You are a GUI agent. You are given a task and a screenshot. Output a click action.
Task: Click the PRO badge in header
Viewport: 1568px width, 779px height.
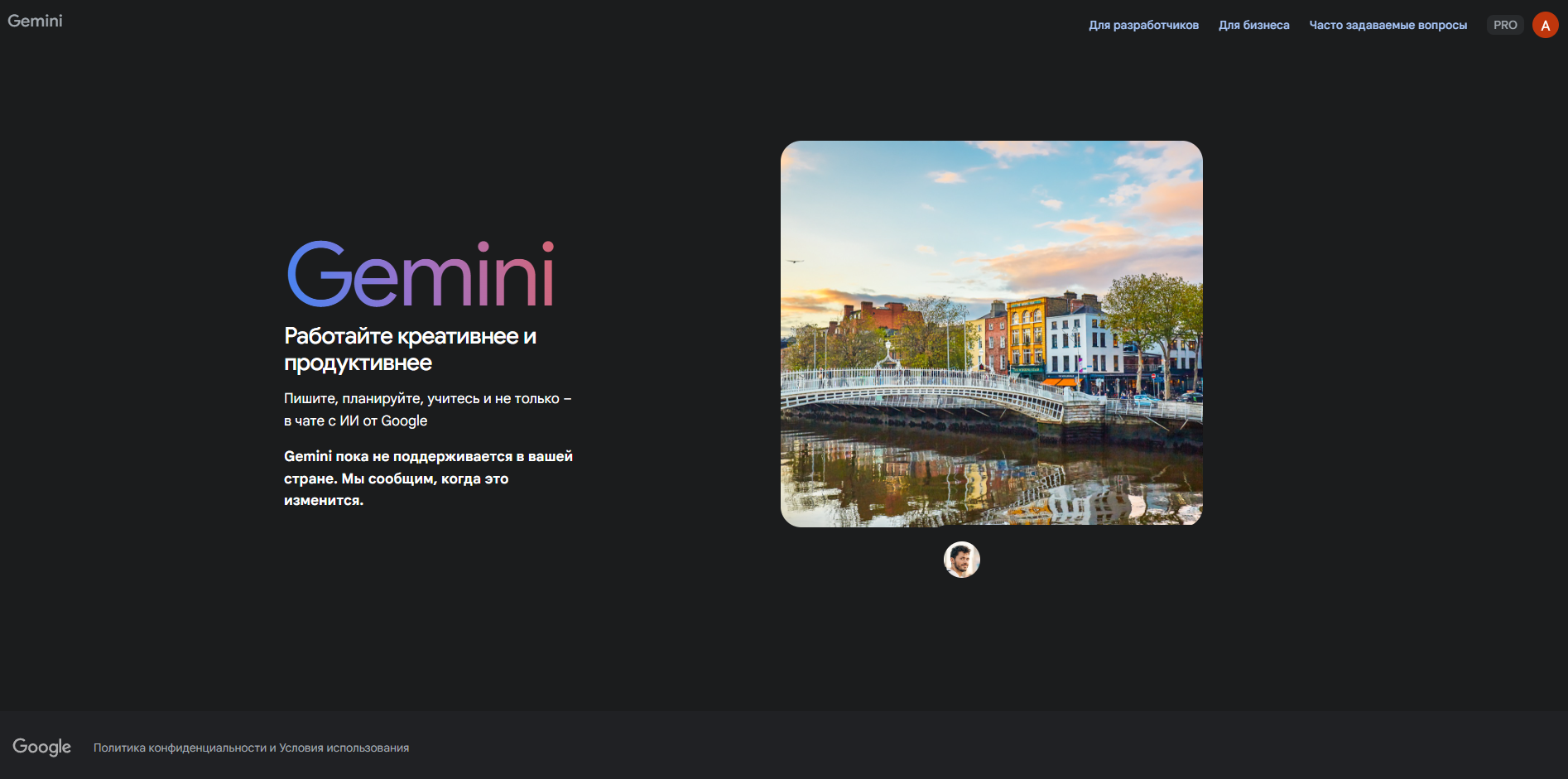pyautogui.click(x=1504, y=25)
